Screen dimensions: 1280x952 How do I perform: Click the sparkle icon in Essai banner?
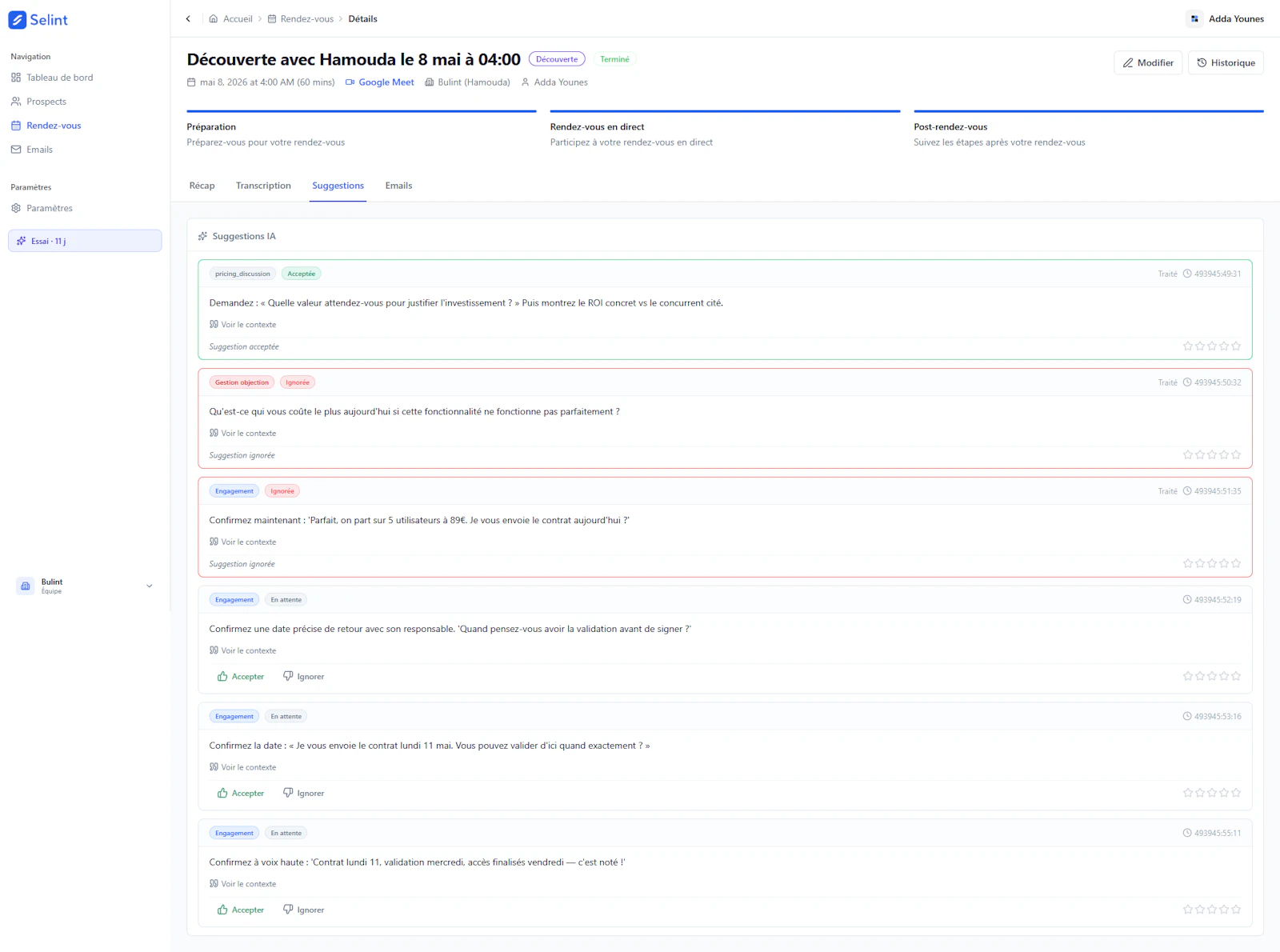(x=22, y=241)
